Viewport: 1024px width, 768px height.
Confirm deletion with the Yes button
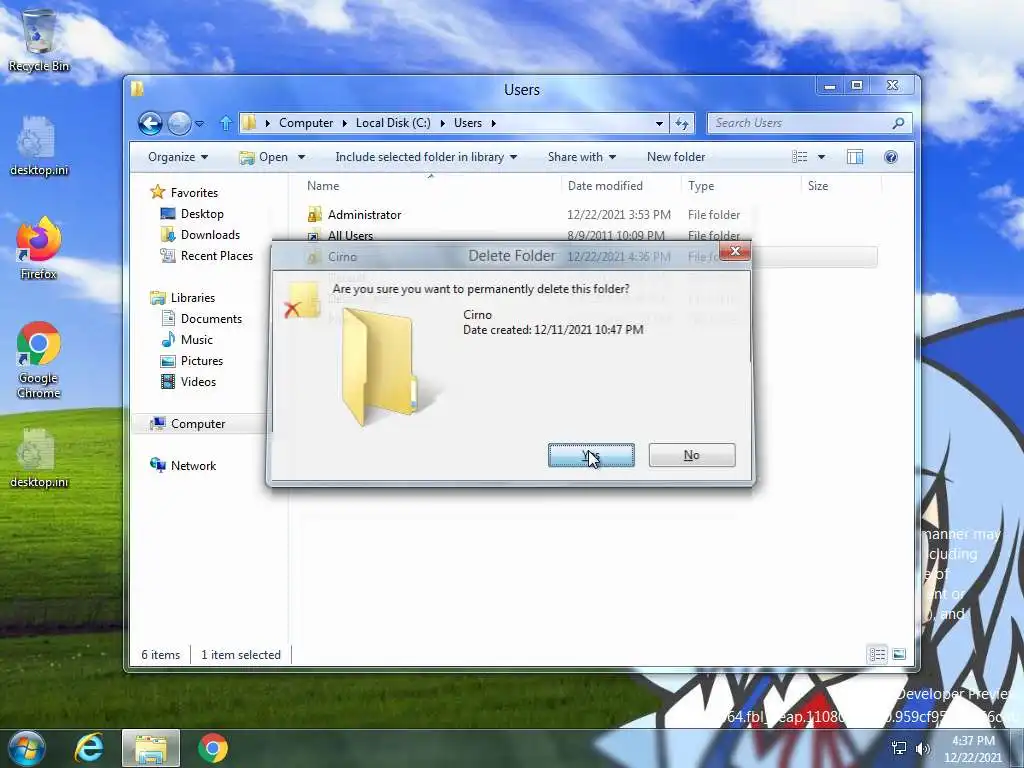point(591,455)
